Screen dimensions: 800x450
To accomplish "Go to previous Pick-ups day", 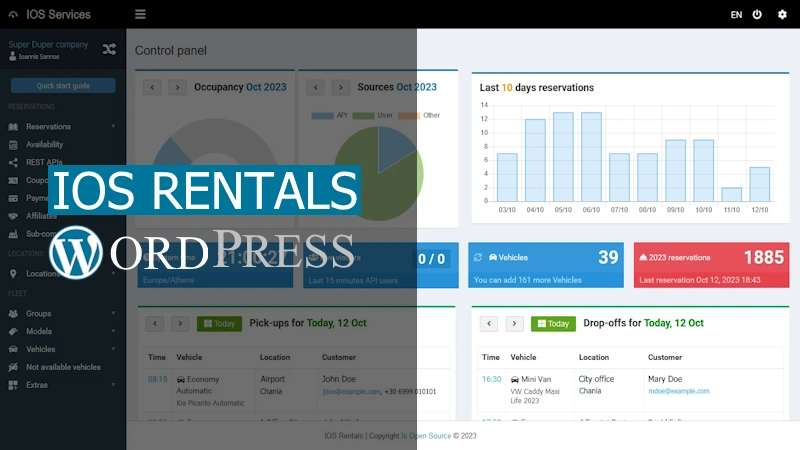I will click(x=155, y=323).
